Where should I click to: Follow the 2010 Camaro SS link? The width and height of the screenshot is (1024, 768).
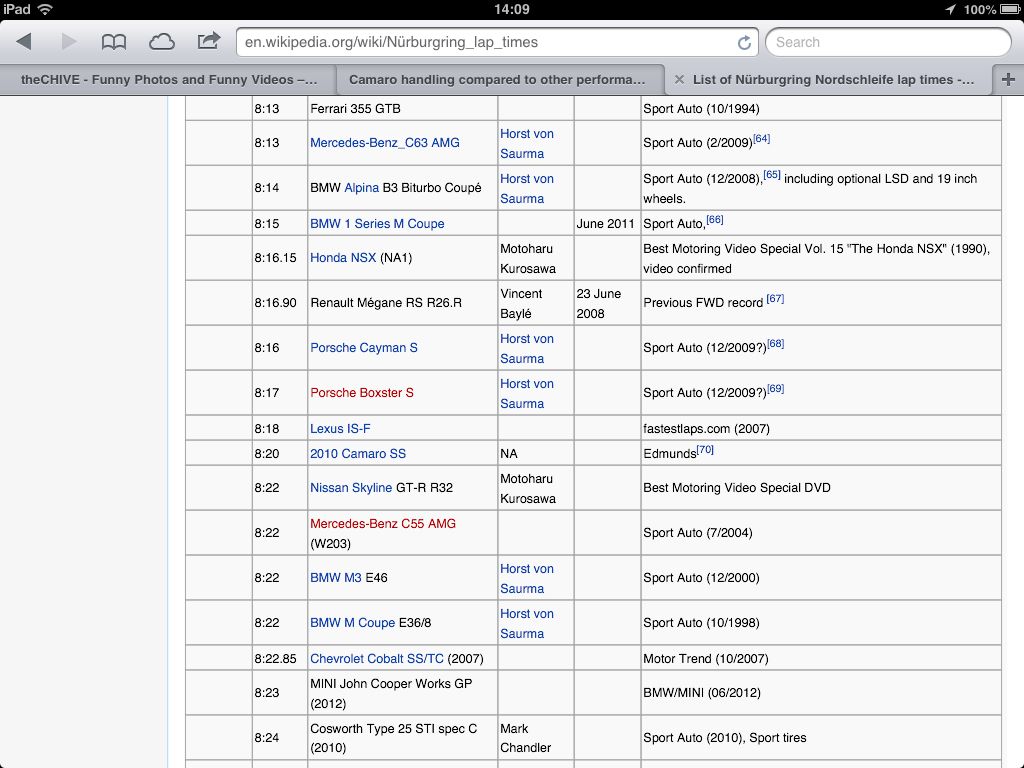[358, 454]
